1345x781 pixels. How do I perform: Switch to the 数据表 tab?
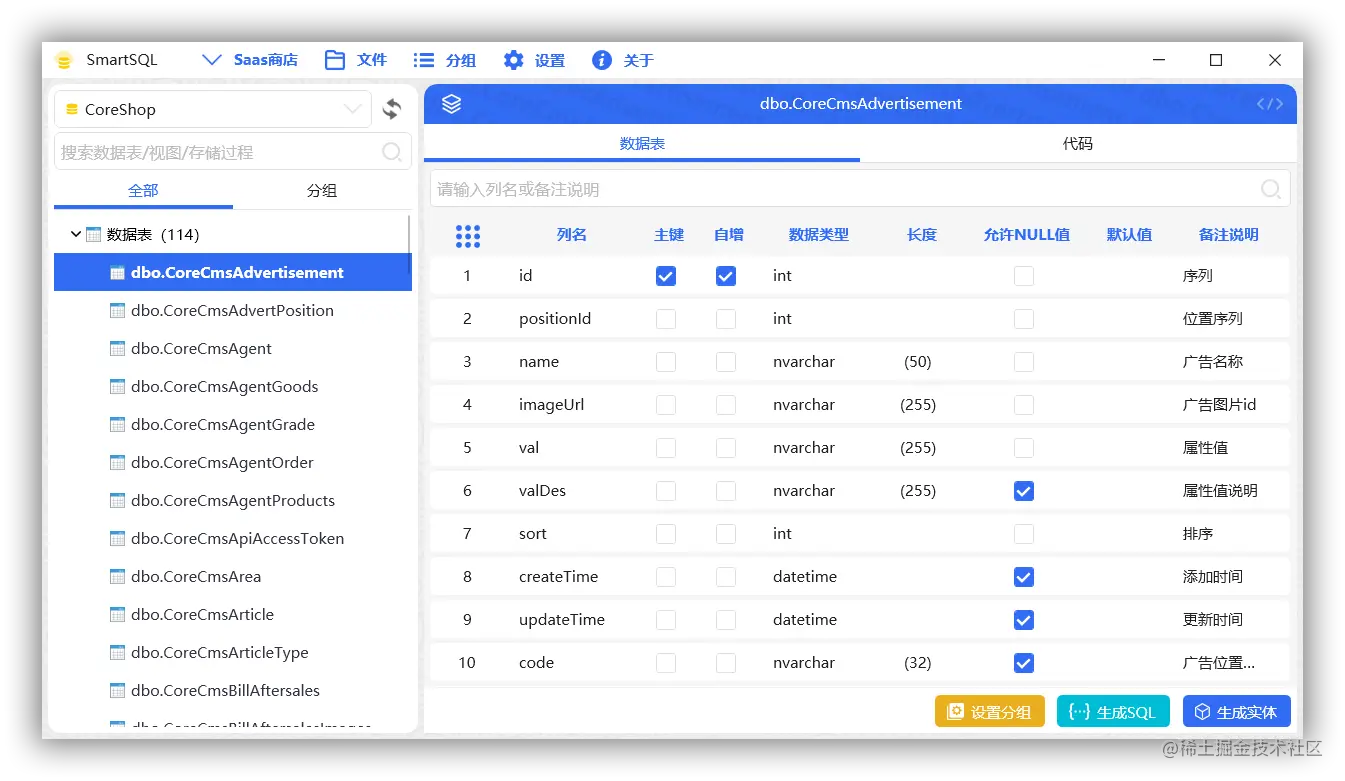tap(642, 143)
